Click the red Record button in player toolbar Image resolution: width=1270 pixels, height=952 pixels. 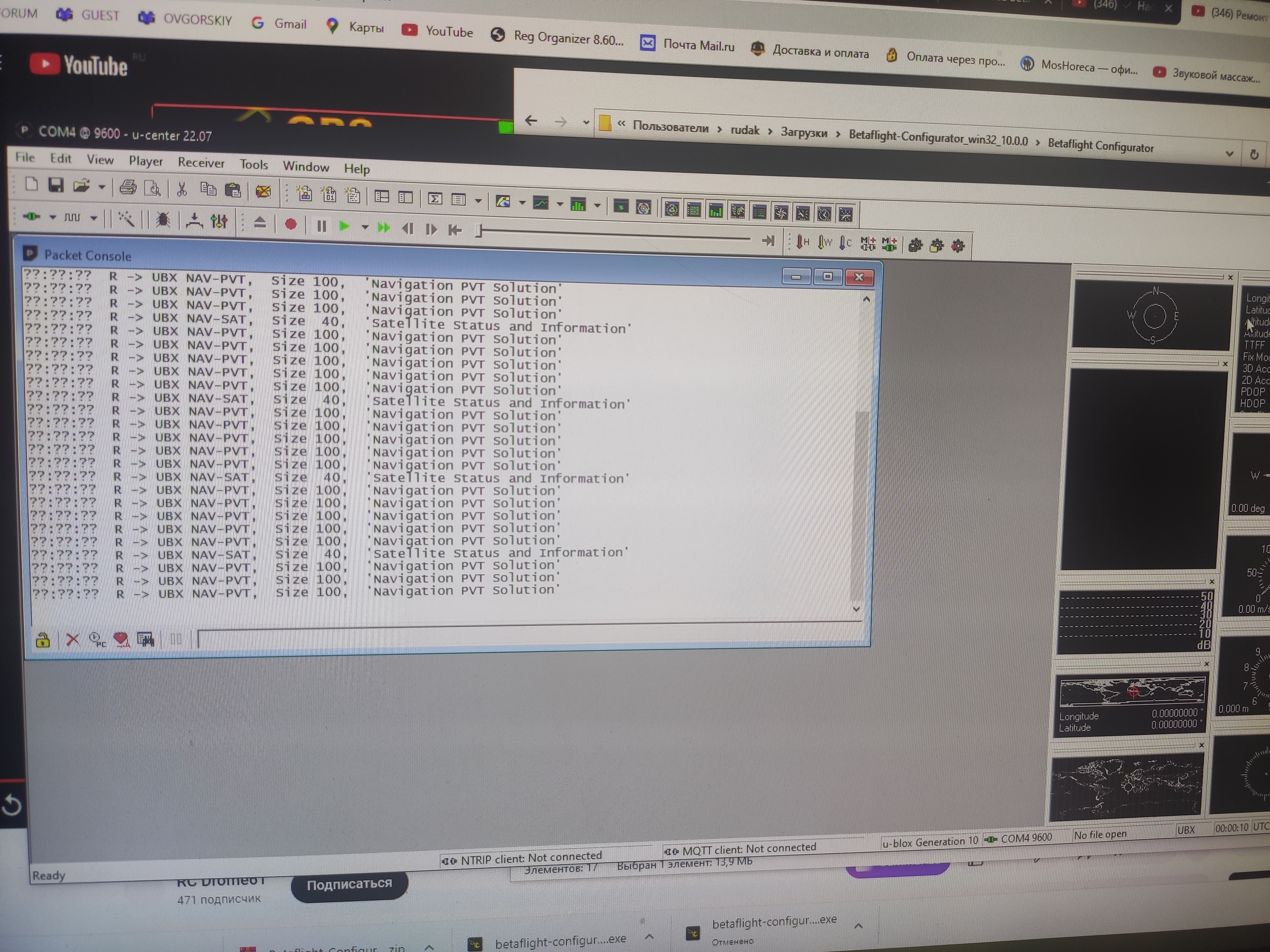pos(291,224)
